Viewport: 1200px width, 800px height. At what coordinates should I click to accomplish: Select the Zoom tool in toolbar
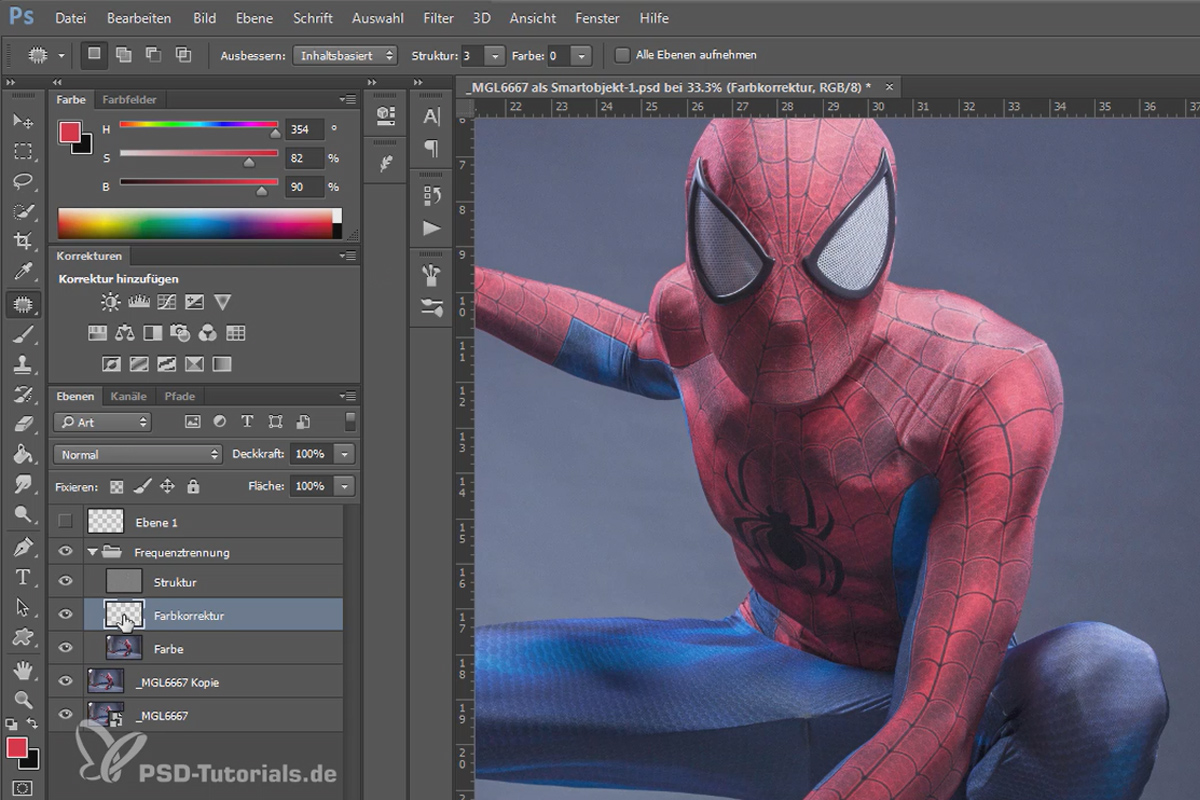pyautogui.click(x=22, y=699)
